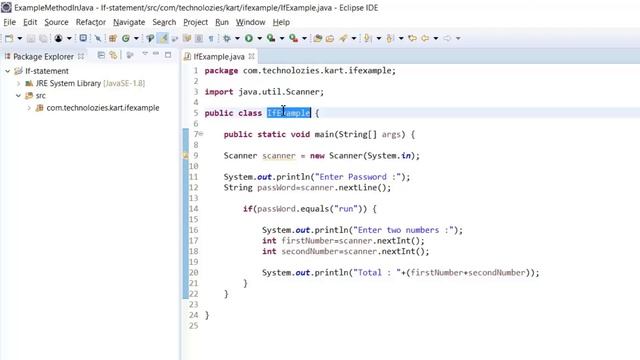This screenshot has width=640, height=360.
Task: Open Package Explorer View Menu triangle
Action: (x=145, y=53)
